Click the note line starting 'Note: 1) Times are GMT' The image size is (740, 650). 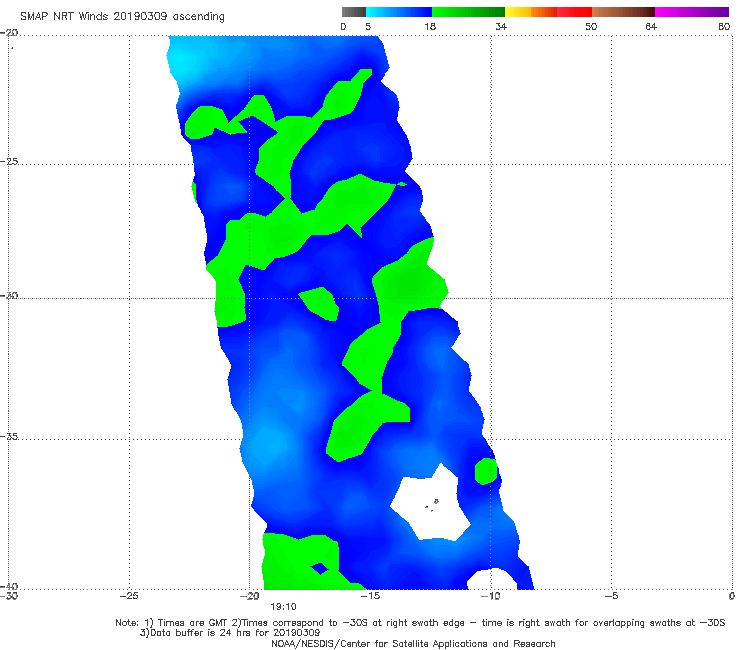[x=420, y=623]
